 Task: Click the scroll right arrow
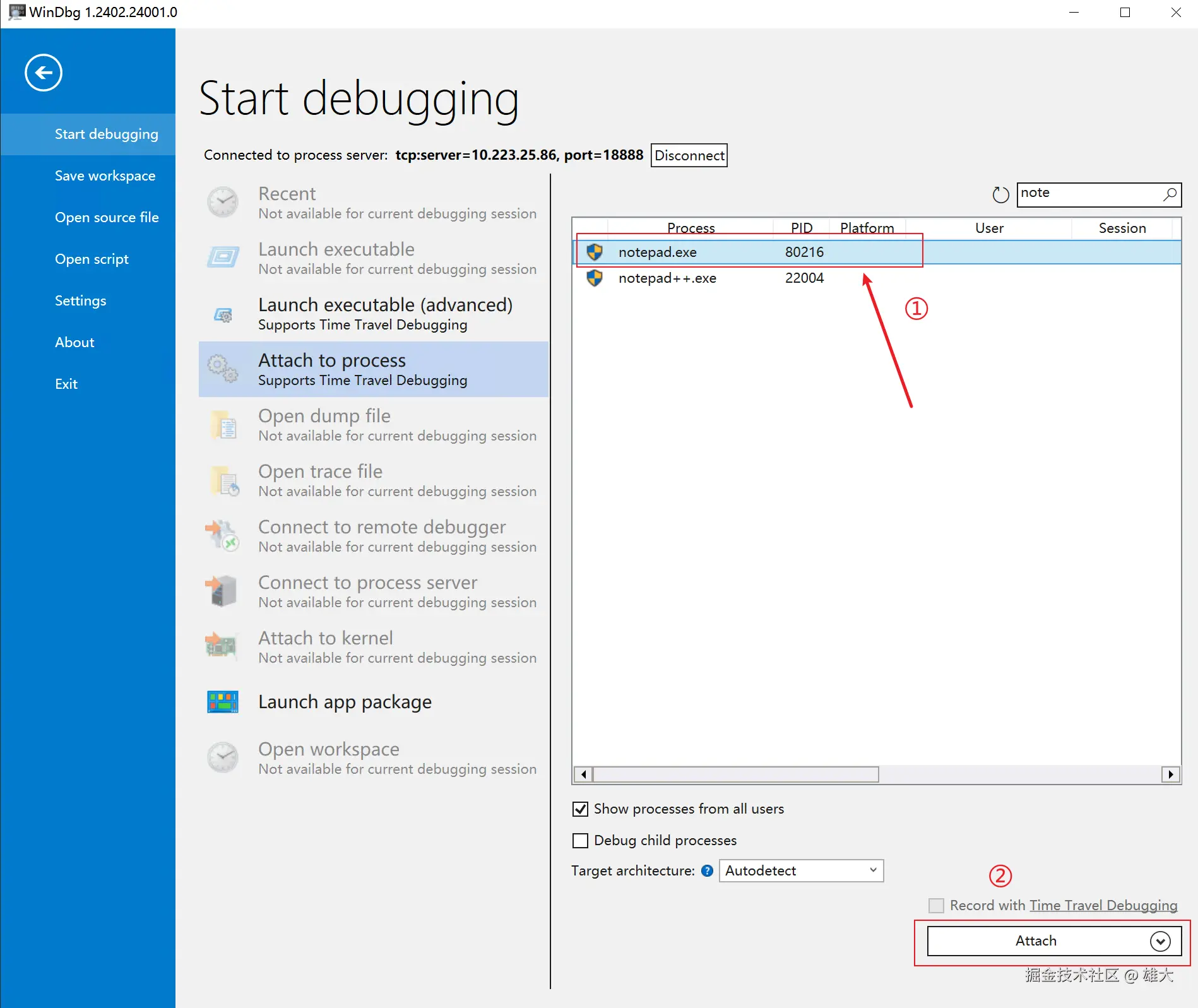[1171, 774]
